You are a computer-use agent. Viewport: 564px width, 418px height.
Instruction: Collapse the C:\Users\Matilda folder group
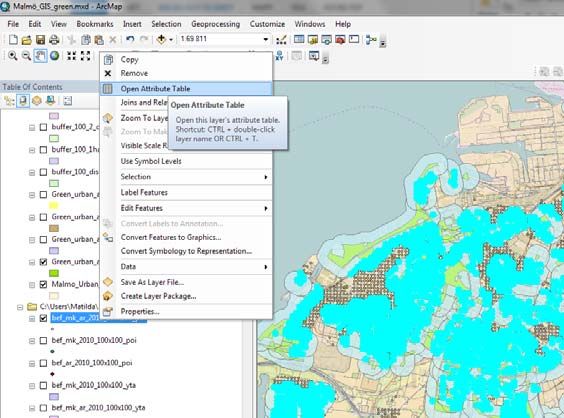pyautogui.click(x=20, y=307)
